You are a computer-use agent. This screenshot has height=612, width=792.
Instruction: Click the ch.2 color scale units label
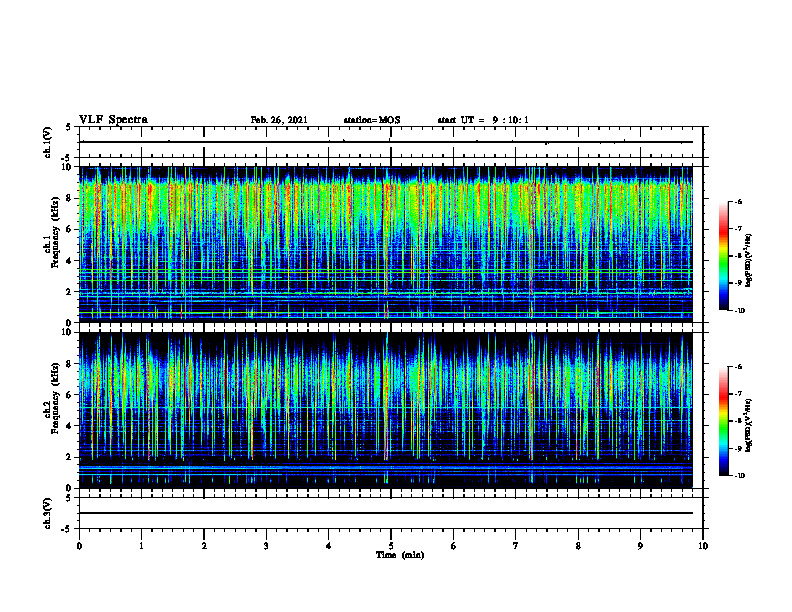[749, 426]
